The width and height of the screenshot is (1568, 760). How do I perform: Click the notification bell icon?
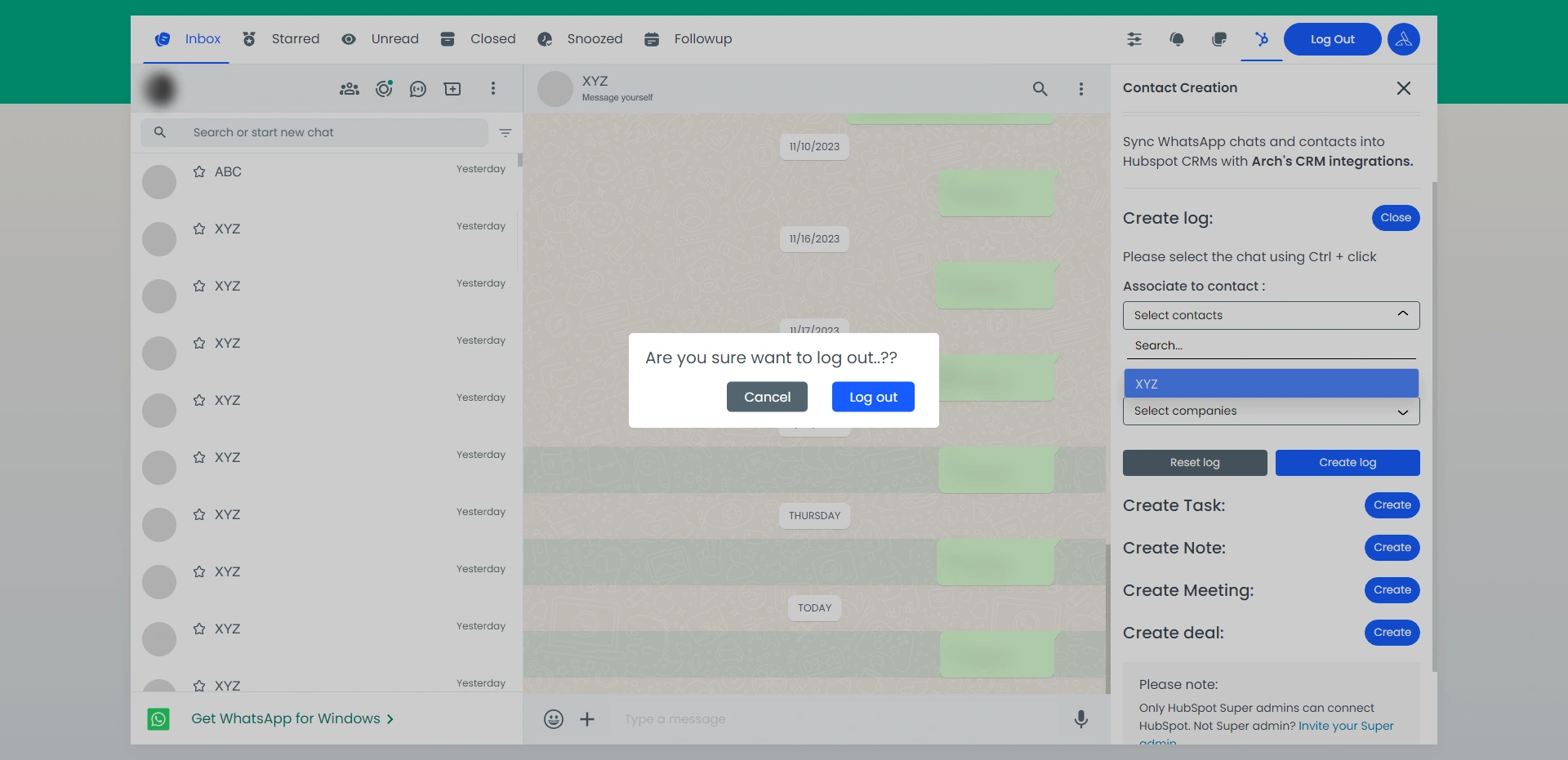pos(1177,39)
